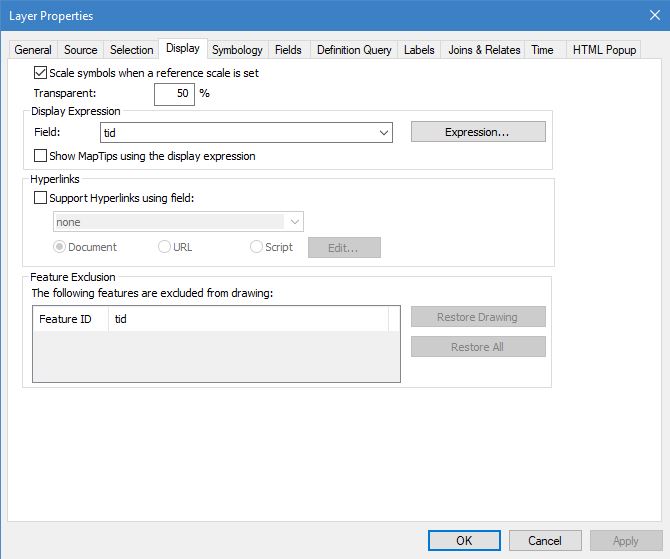This screenshot has height=559, width=670.
Task: Open the Symbology tab
Action: click(x=237, y=50)
